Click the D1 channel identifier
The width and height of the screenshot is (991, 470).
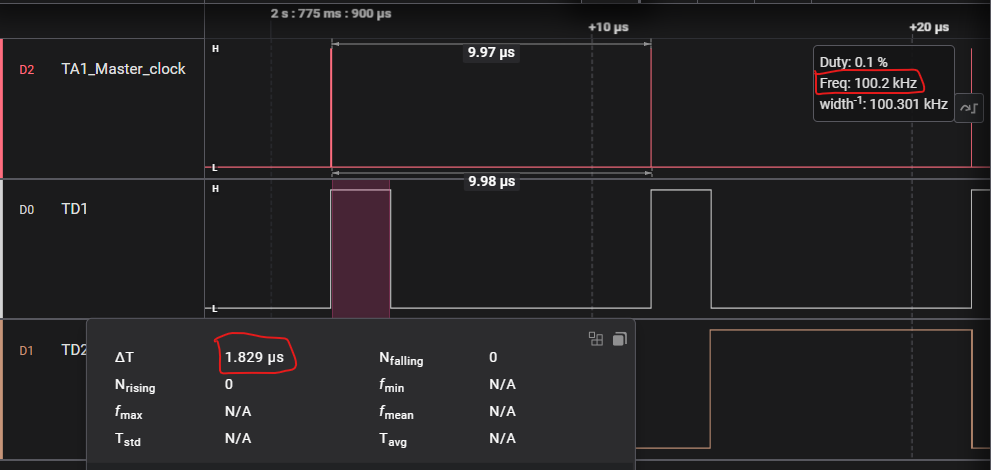pos(27,351)
